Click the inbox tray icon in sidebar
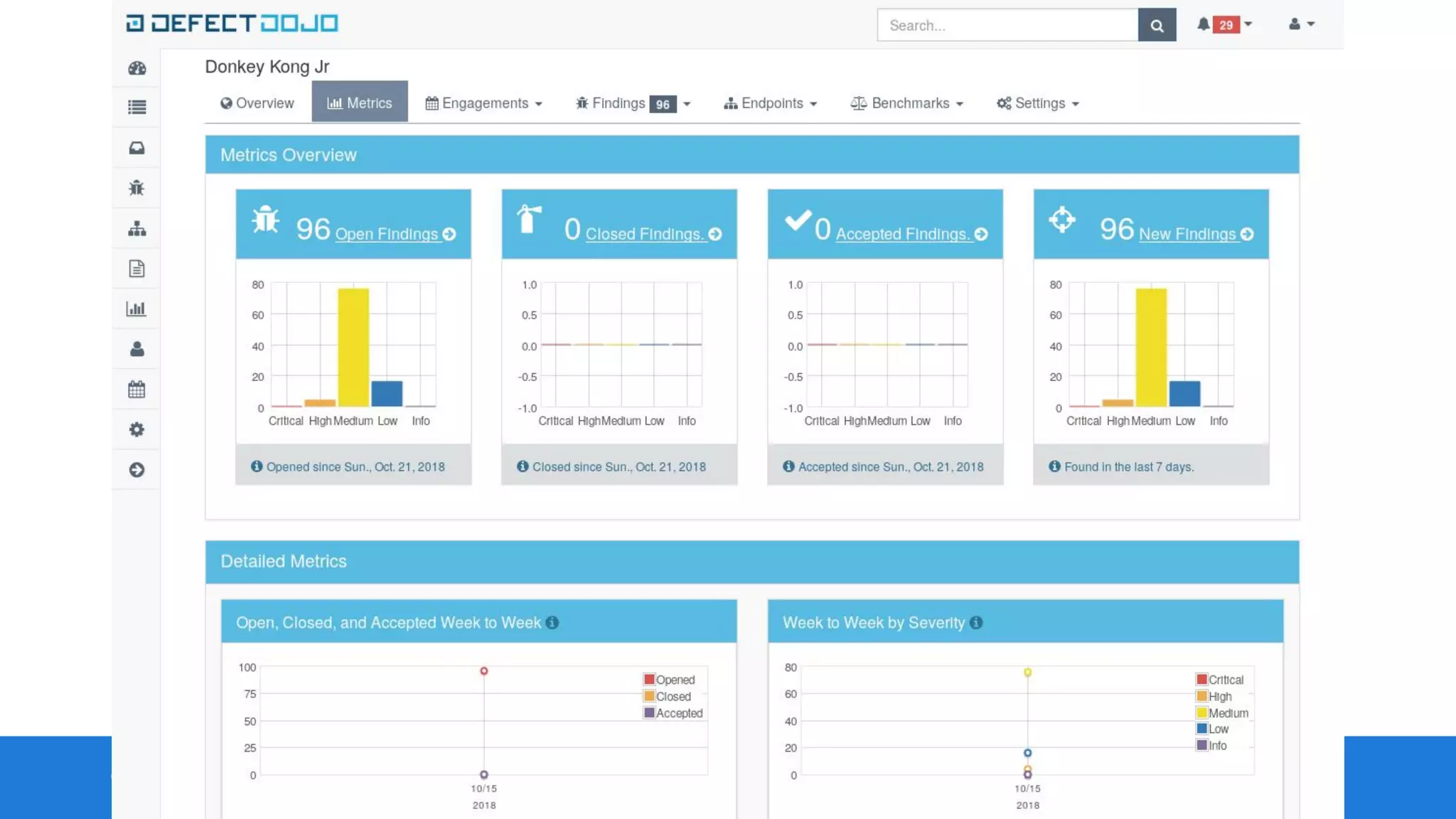This screenshot has width=1456, height=819. point(136,148)
